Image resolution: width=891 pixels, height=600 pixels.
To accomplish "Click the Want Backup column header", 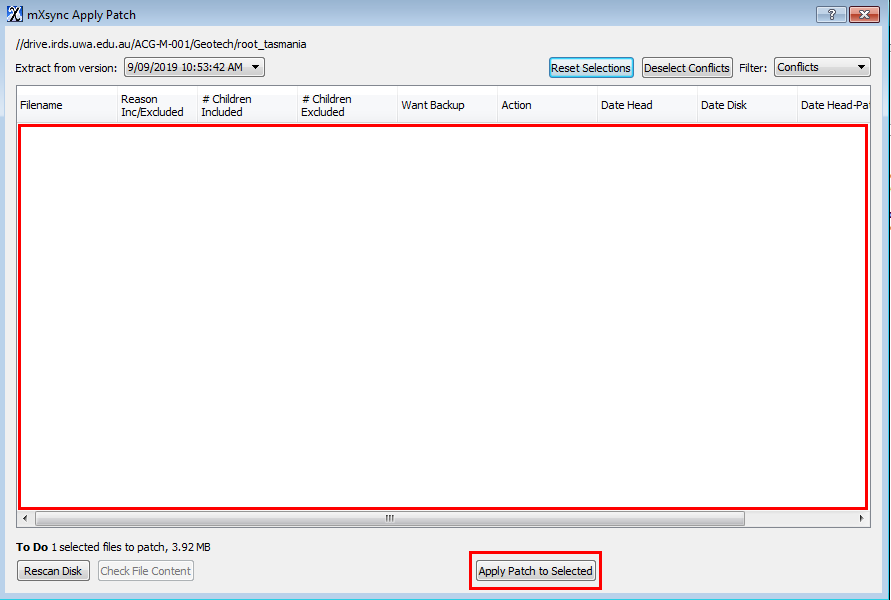I will (x=446, y=105).
